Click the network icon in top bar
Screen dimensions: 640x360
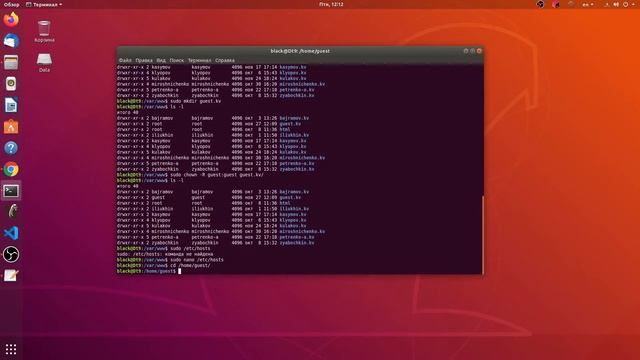point(607,4)
